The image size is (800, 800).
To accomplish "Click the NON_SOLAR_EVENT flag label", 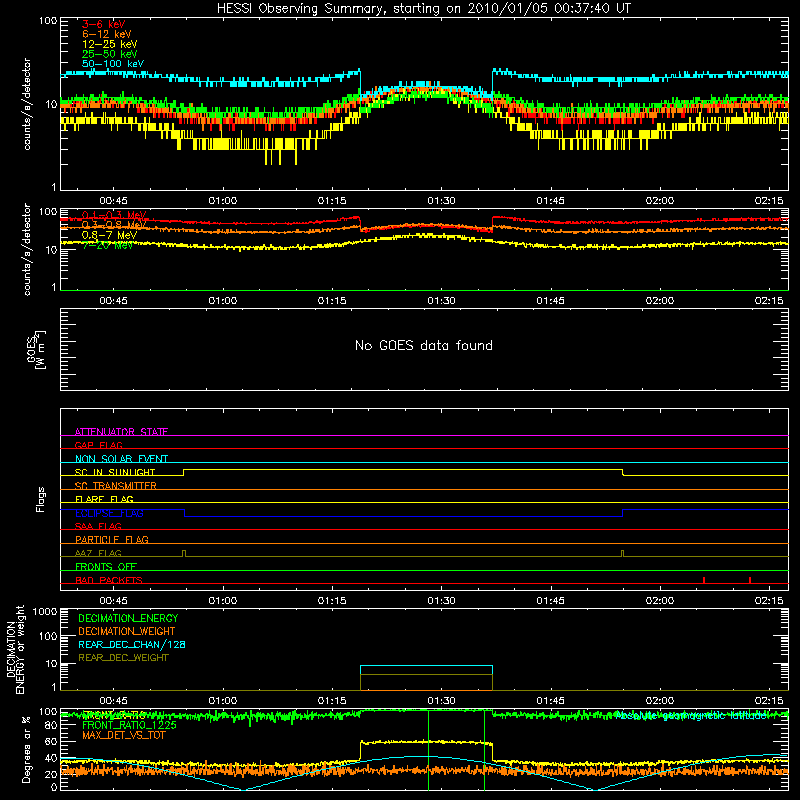I will pyautogui.click(x=121, y=459).
